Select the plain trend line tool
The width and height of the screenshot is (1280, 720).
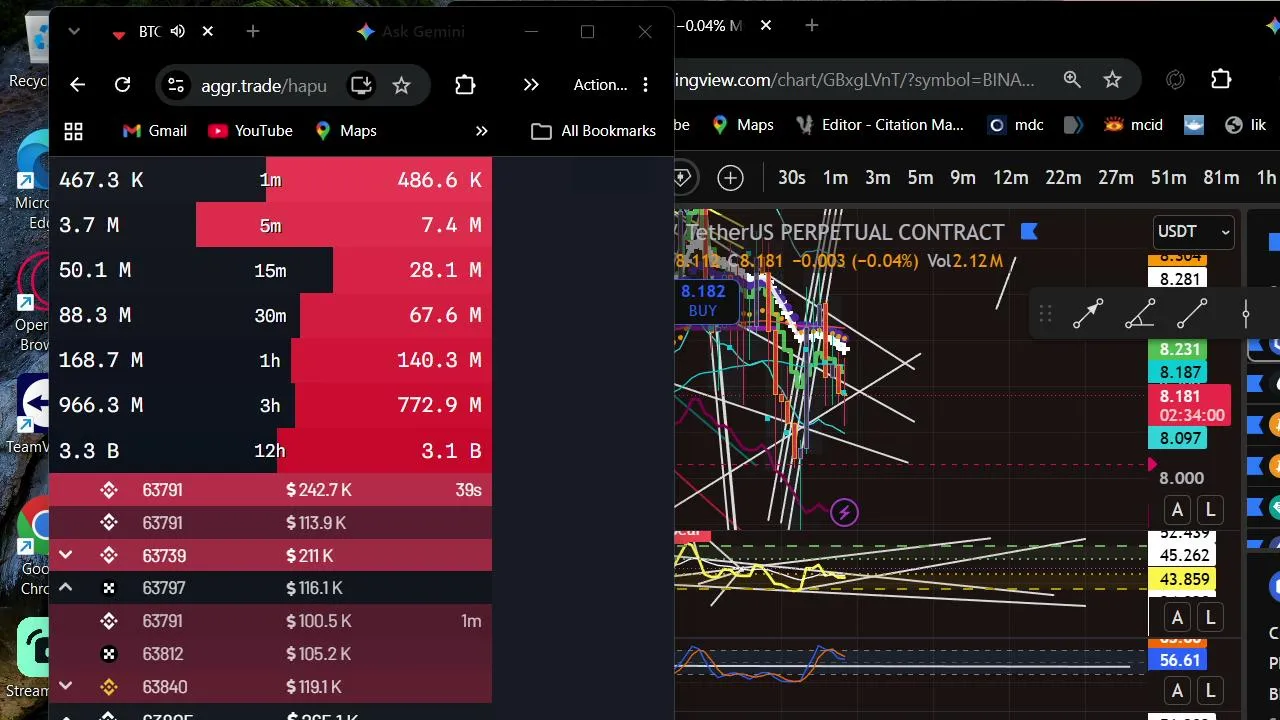click(1192, 314)
